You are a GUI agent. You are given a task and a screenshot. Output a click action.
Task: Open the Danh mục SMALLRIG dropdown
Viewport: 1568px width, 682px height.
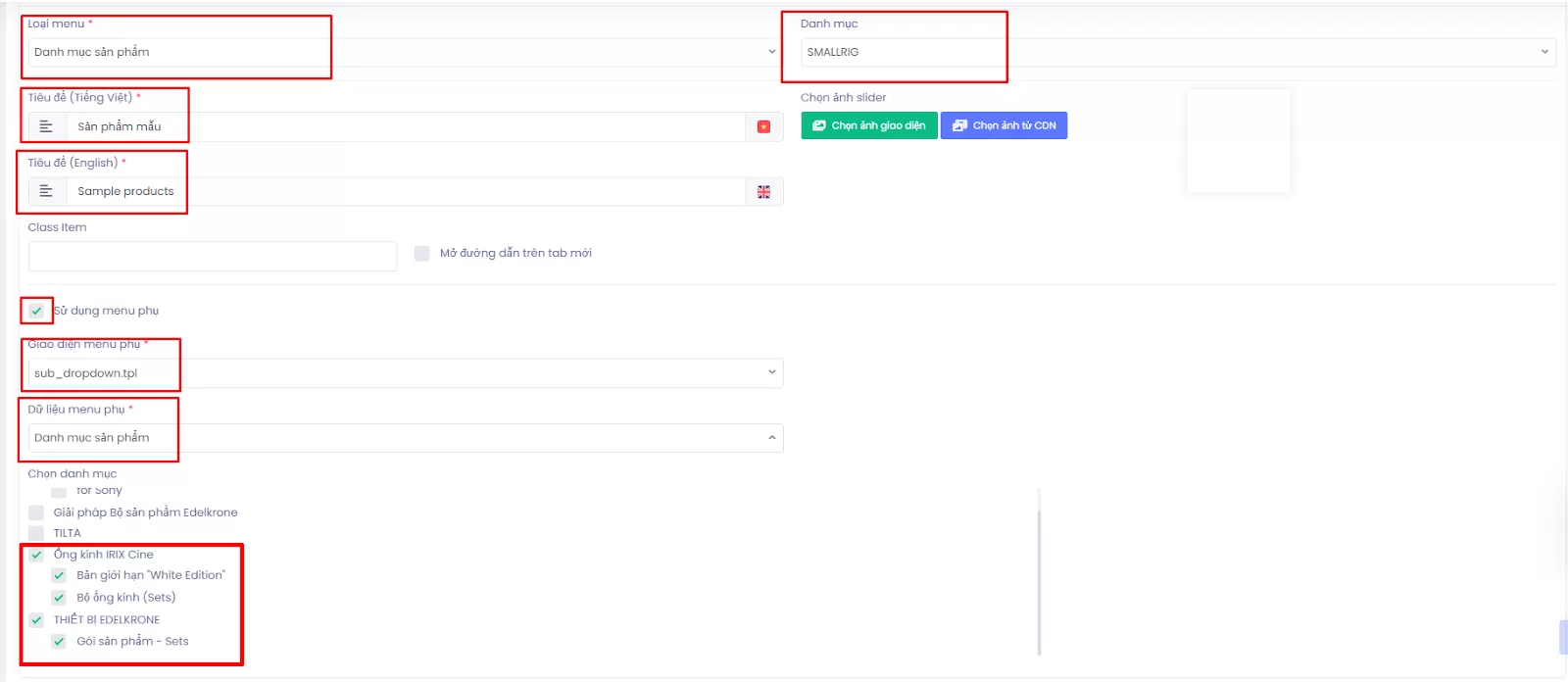1176,52
